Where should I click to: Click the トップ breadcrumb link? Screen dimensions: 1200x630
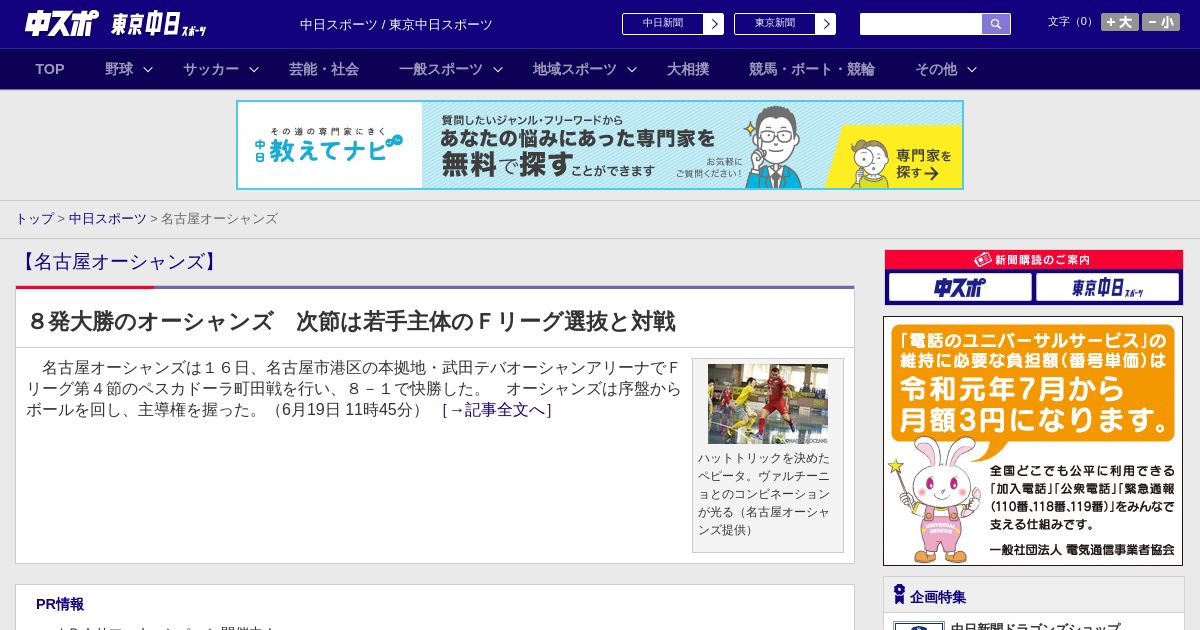coord(34,219)
